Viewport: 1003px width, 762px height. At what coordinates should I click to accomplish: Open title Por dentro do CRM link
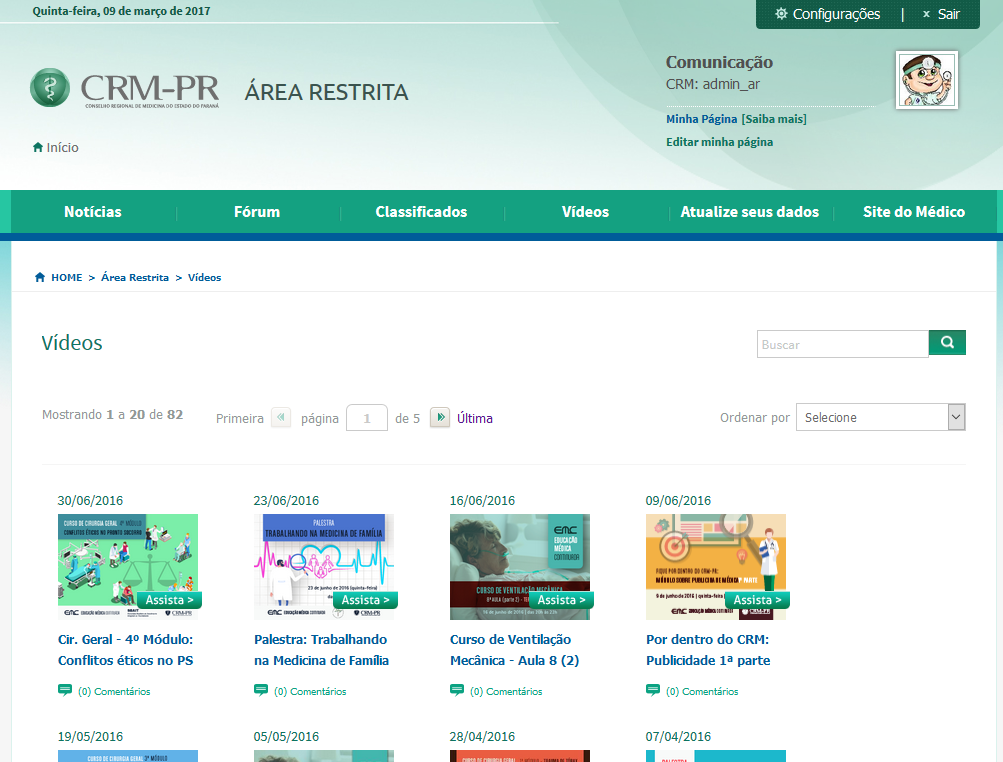tap(708, 650)
